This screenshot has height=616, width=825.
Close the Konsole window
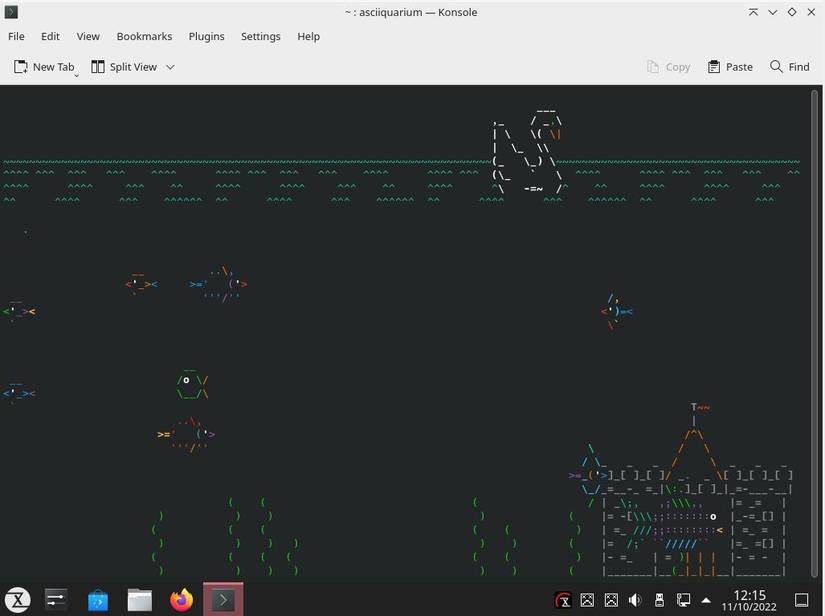click(811, 12)
